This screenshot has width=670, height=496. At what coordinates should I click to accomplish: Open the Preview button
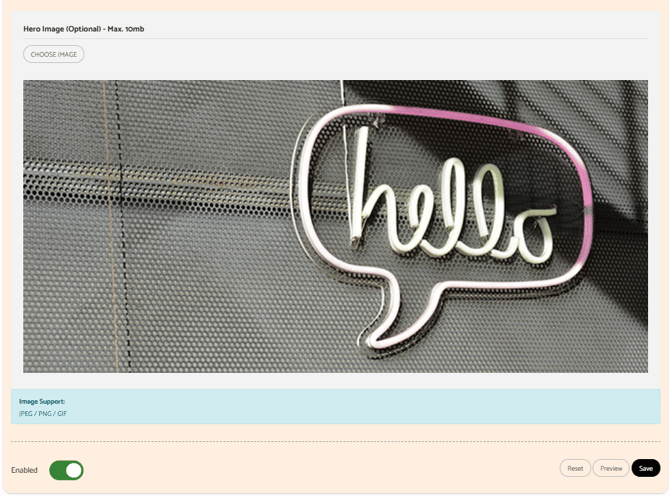611,468
